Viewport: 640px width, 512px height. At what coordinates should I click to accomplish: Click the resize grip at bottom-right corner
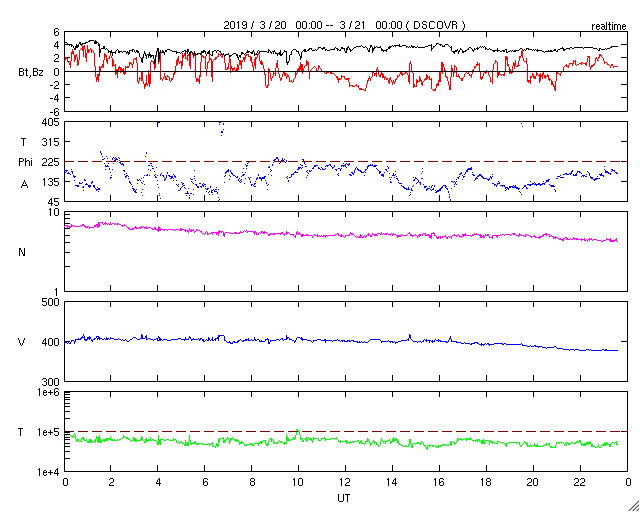coord(634,506)
